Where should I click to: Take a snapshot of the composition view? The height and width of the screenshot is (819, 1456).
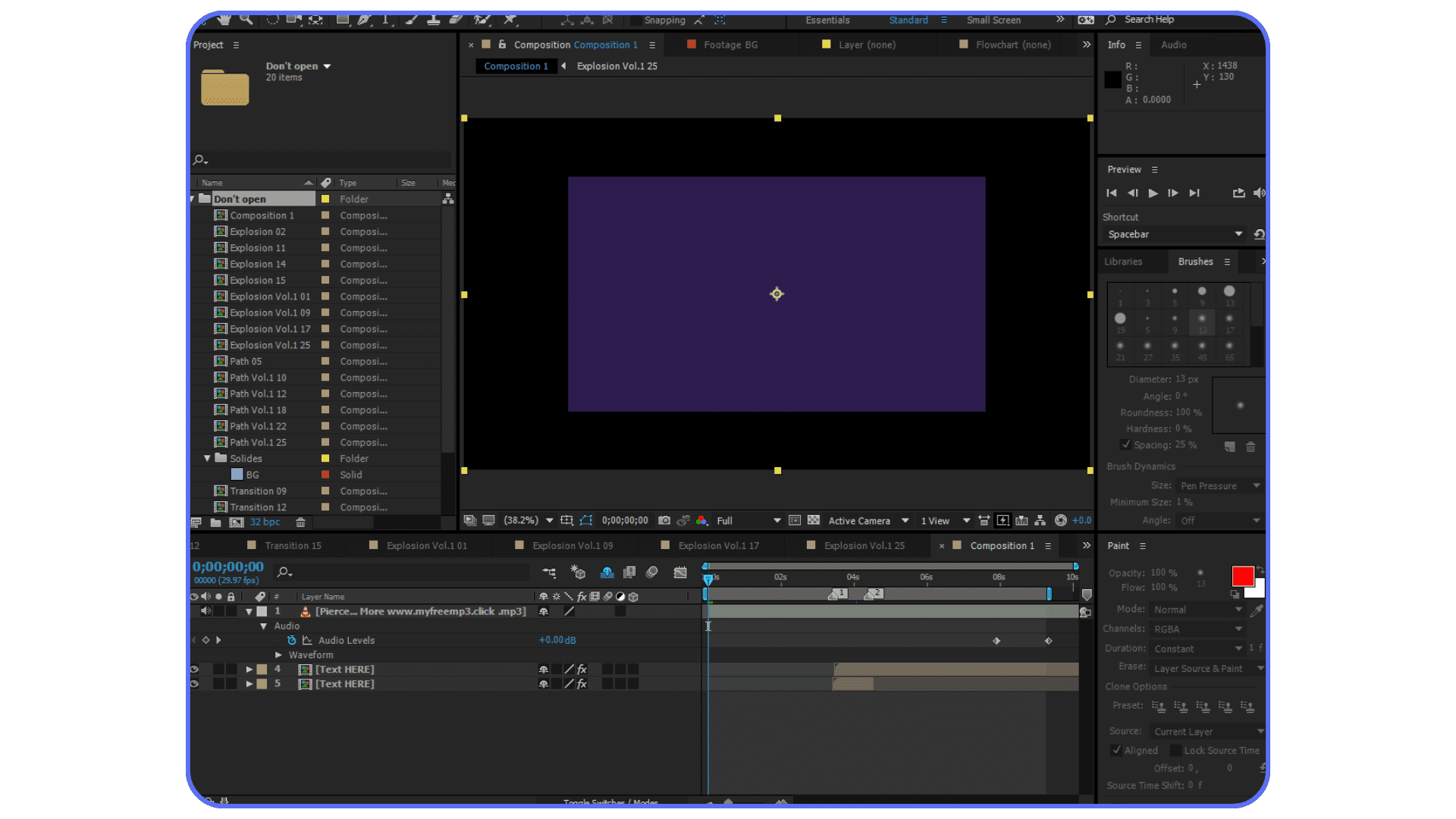(664, 520)
